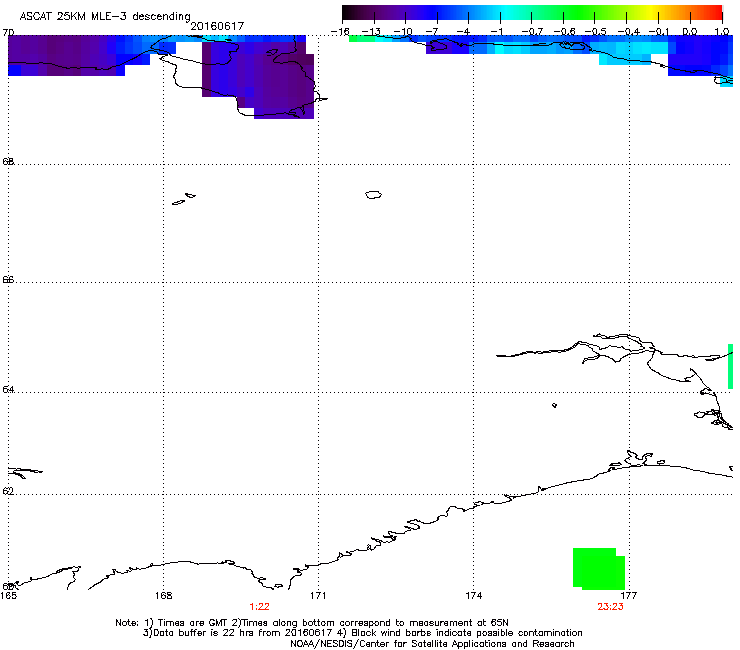The height and width of the screenshot is (650, 740).
Task: Click the yellow section of the color scale
Action: pyautogui.click(x=651, y=12)
